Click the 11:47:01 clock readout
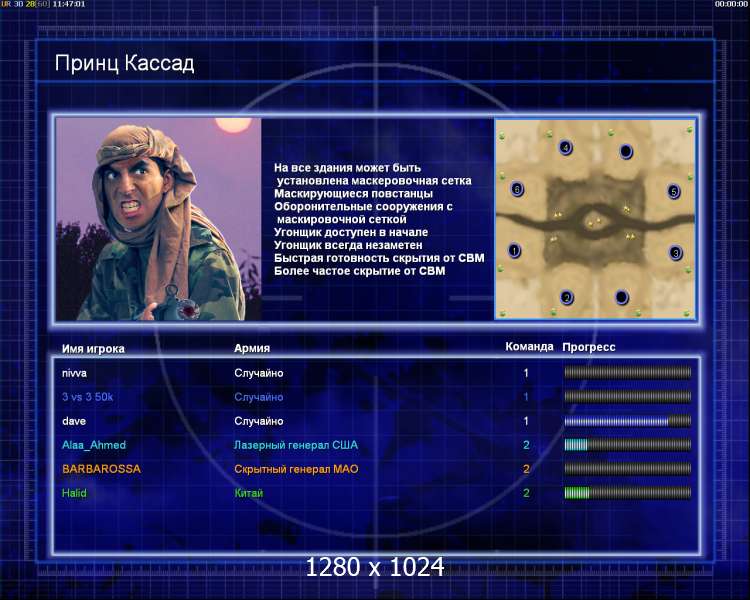Viewport: 750px width, 600px height. (69, 4)
